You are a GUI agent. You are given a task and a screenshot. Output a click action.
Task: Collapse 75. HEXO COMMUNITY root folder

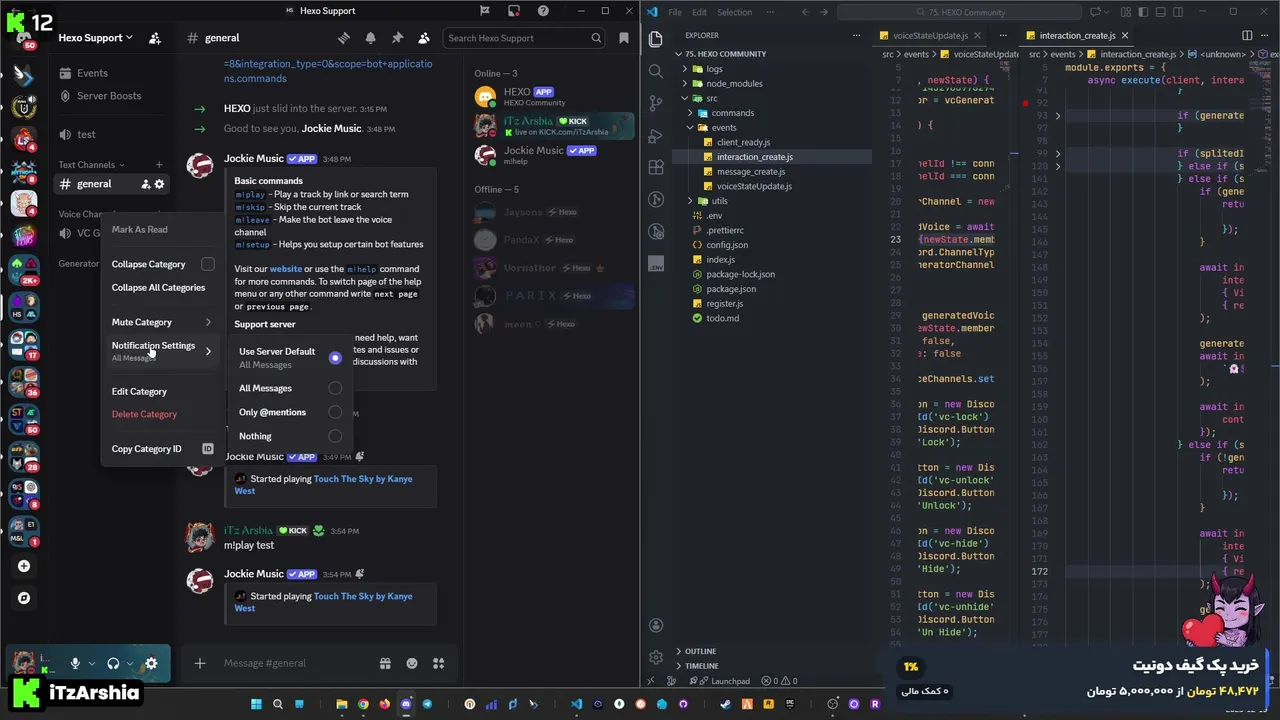tap(725, 54)
